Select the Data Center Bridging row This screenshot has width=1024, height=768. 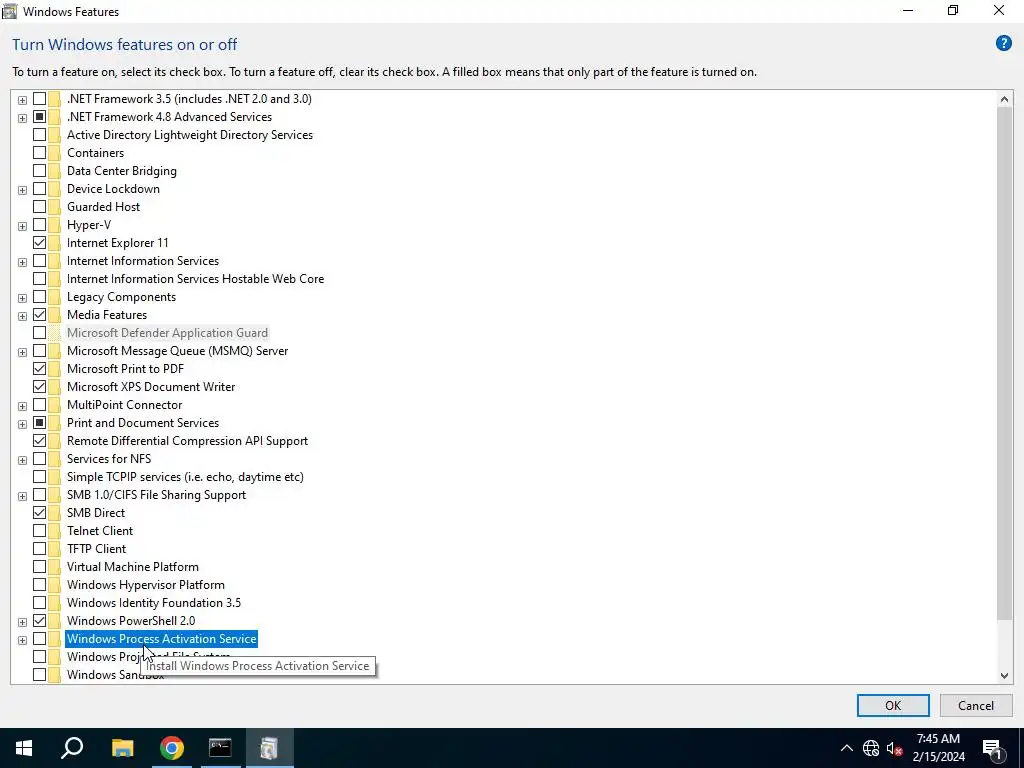click(x=121, y=171)
